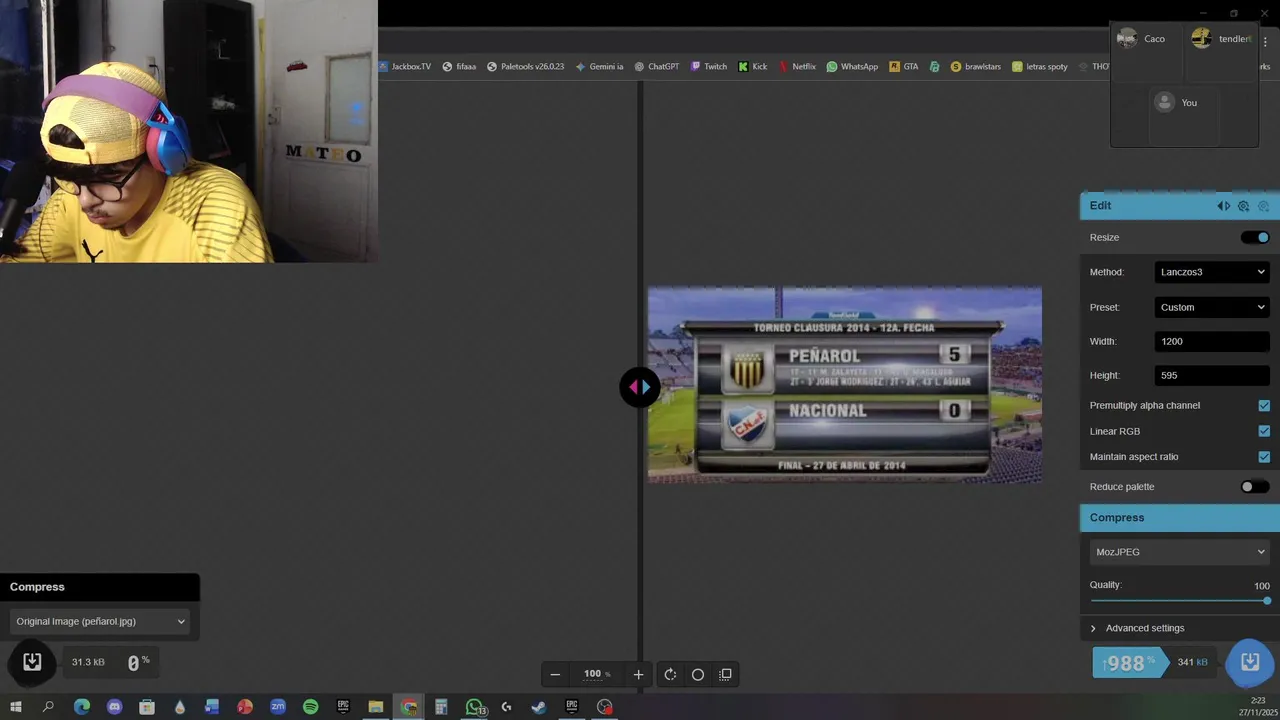Grab the pink-blue split comparison handle
1280x720 pixels.
click(639, 387)
